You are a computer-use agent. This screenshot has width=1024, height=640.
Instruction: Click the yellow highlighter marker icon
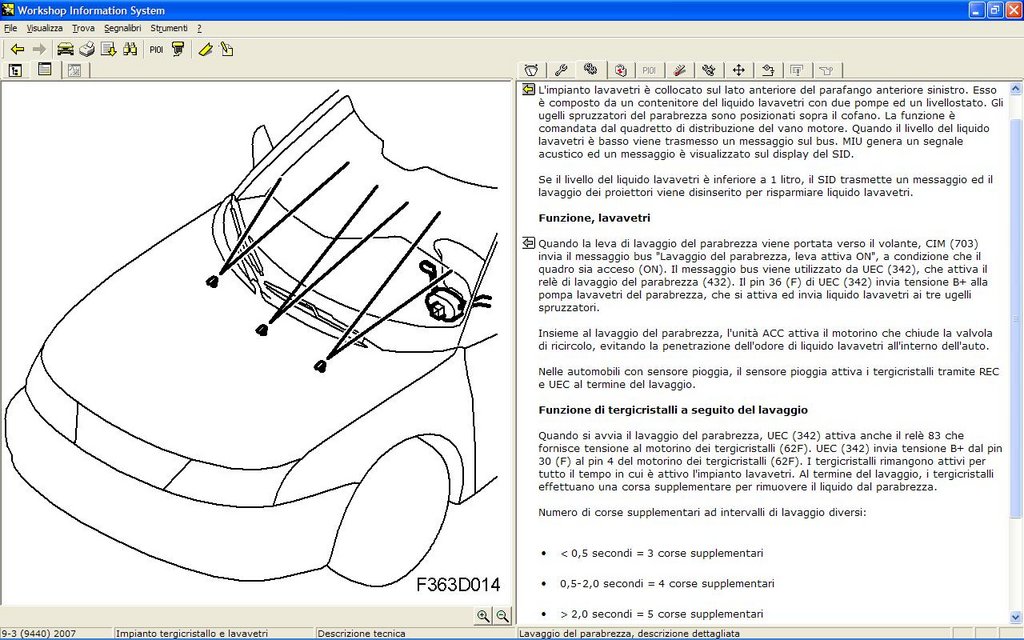point(206,49)
